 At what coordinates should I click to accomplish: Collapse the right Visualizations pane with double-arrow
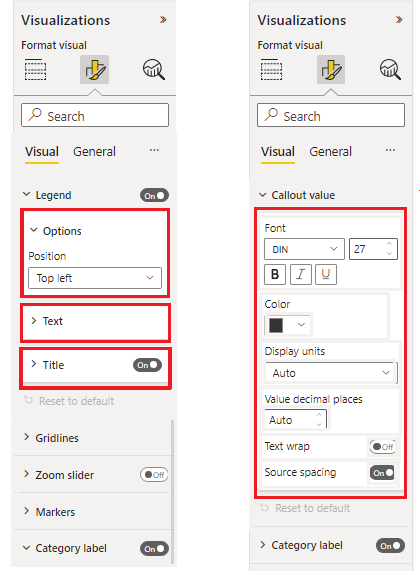399,20
